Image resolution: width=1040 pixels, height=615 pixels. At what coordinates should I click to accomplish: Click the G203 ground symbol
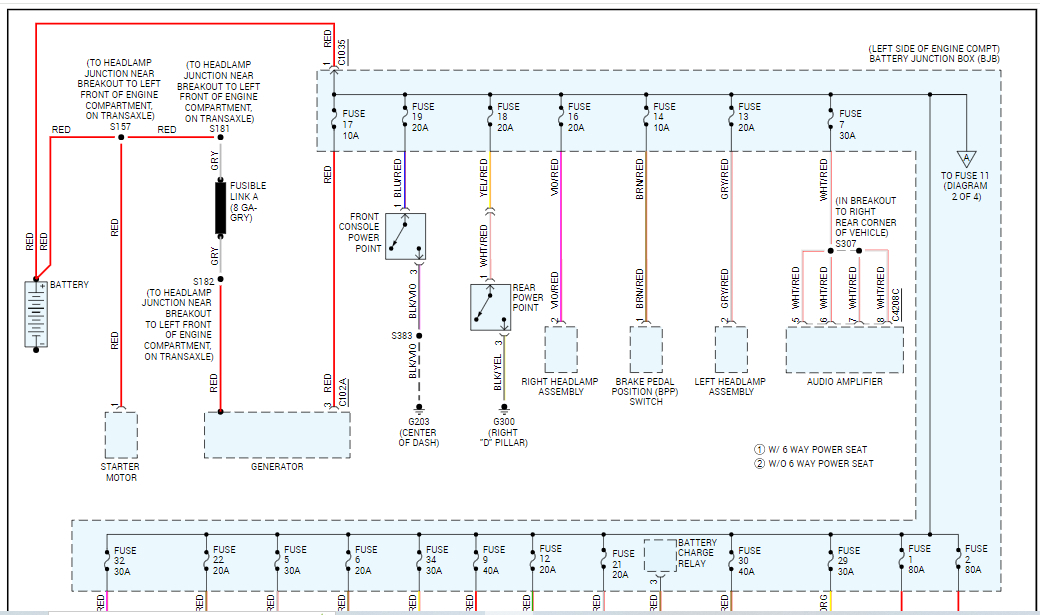pos(419,407)
